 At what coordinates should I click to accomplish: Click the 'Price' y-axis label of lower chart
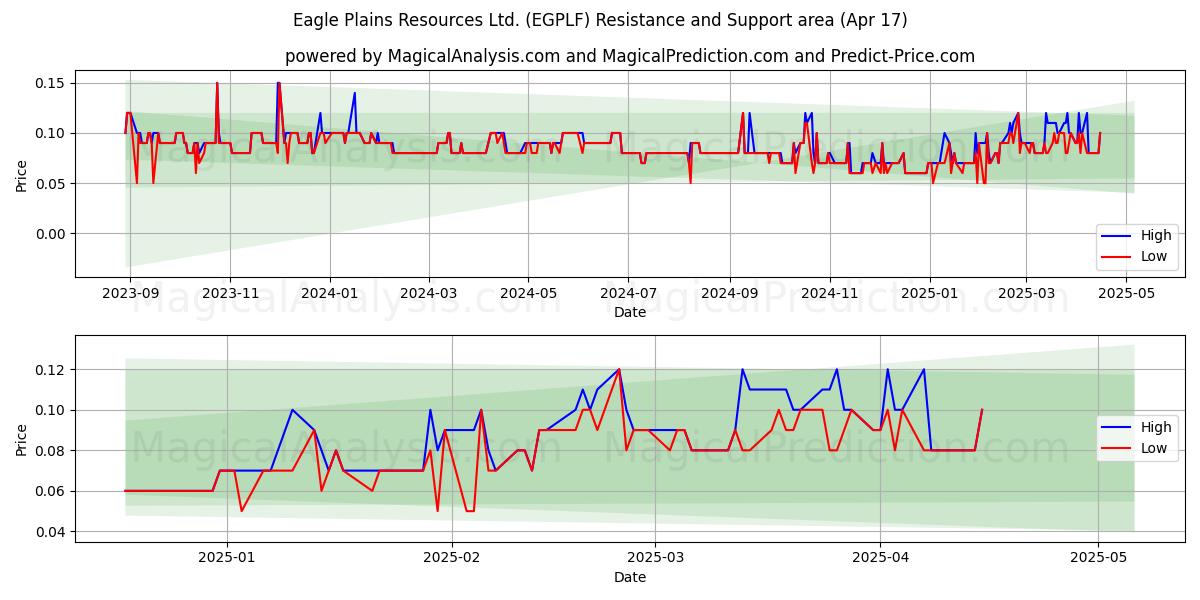pyautogui.click(x=22, y=439)
